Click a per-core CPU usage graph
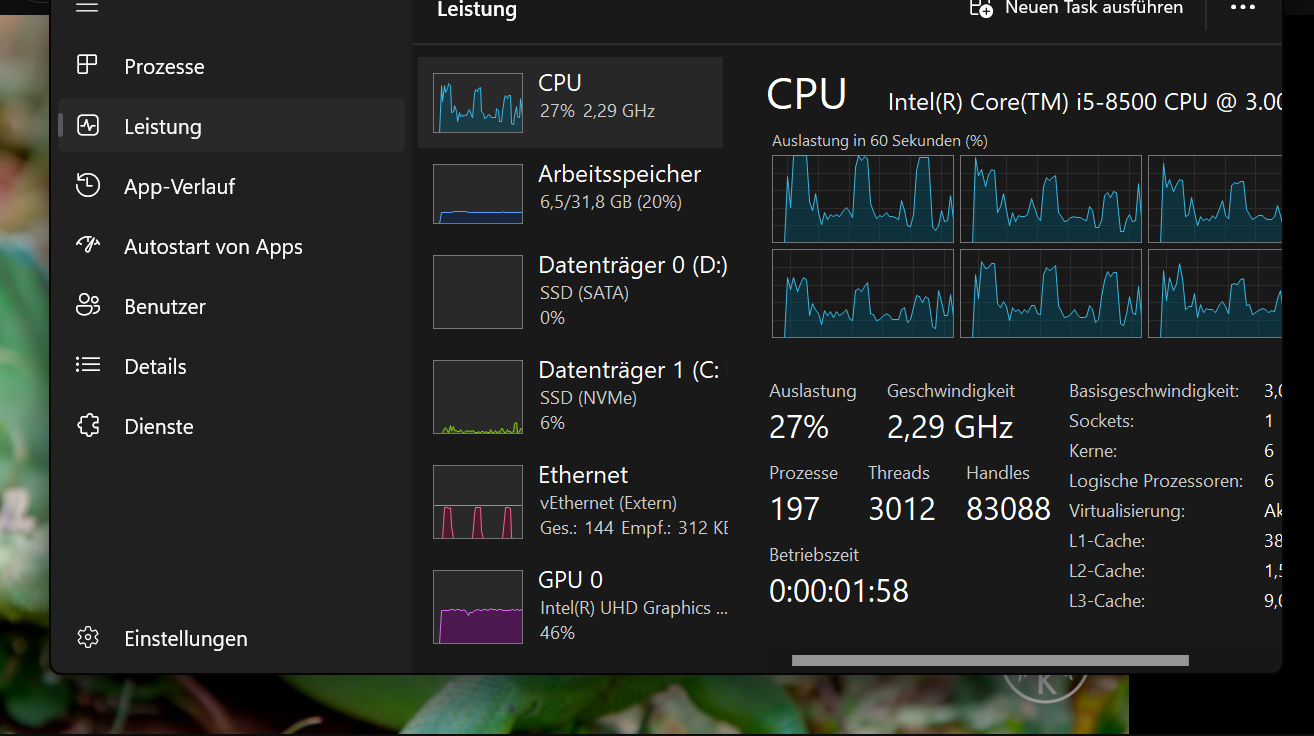The height and width of the screenshot is (736, 1314). pyautogui.click(x=862, y=199)
